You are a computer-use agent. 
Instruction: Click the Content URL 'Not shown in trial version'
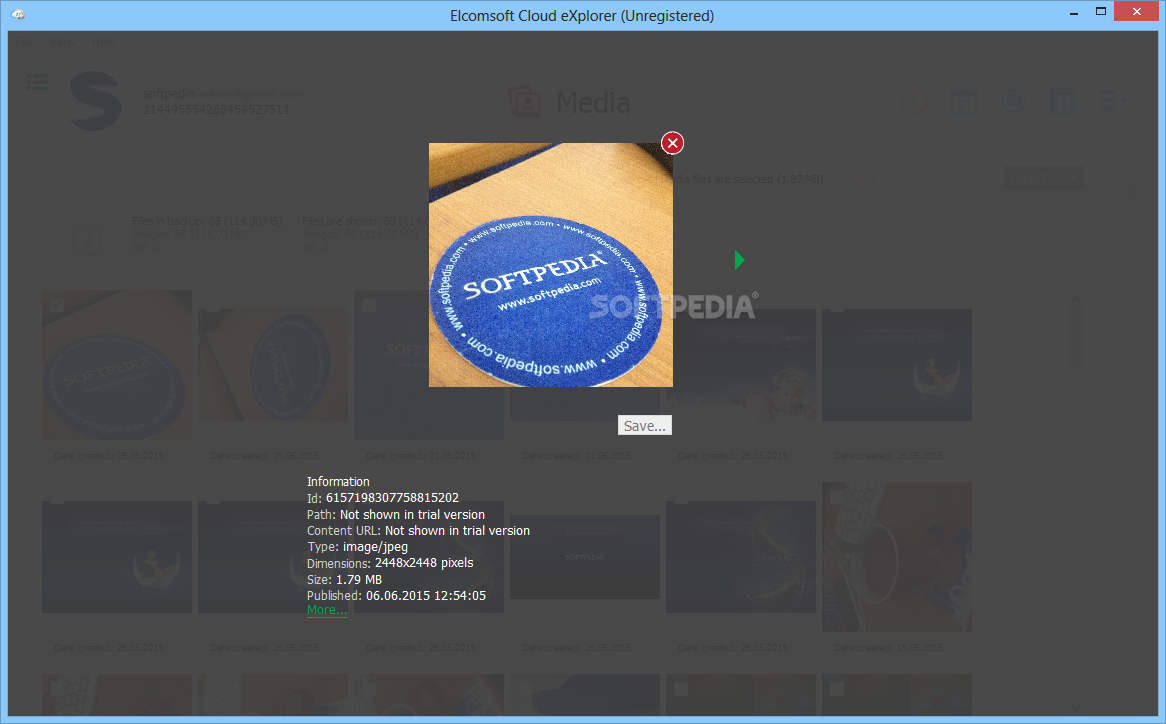pyautogui.click(x=457, y=531)
